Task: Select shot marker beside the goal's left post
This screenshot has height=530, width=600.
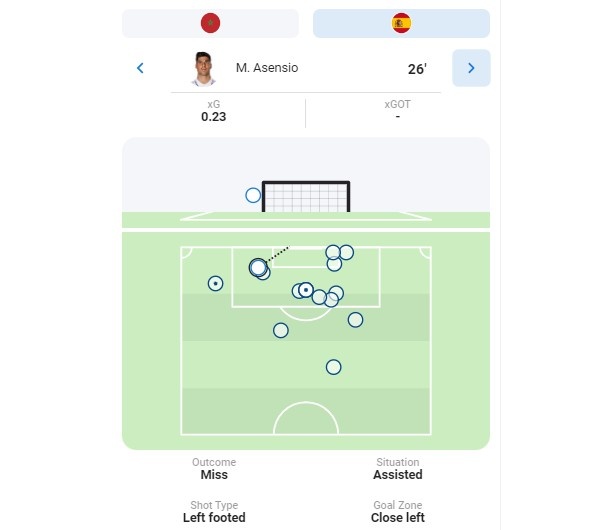Action: (x=253, y=195)
